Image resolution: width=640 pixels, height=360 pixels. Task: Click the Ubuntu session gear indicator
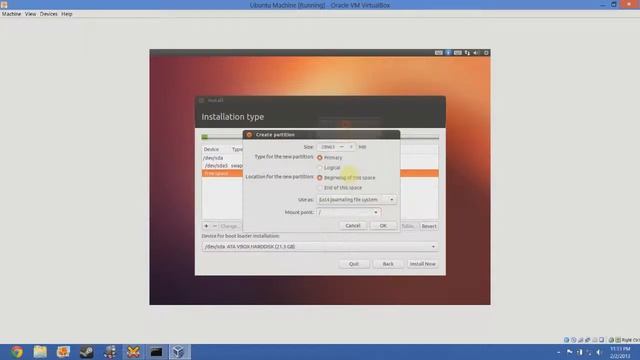486,53
